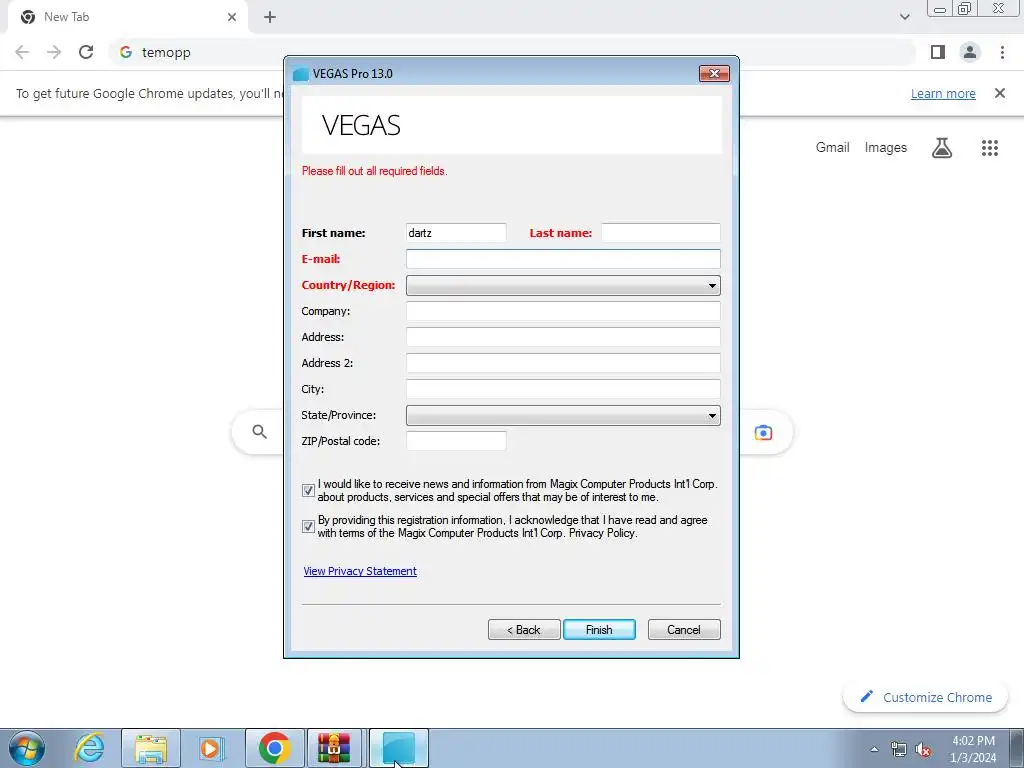Open the Search Labs flask icon
The height and width of the screenshot is (768, 1024).
tap(942, 148)
